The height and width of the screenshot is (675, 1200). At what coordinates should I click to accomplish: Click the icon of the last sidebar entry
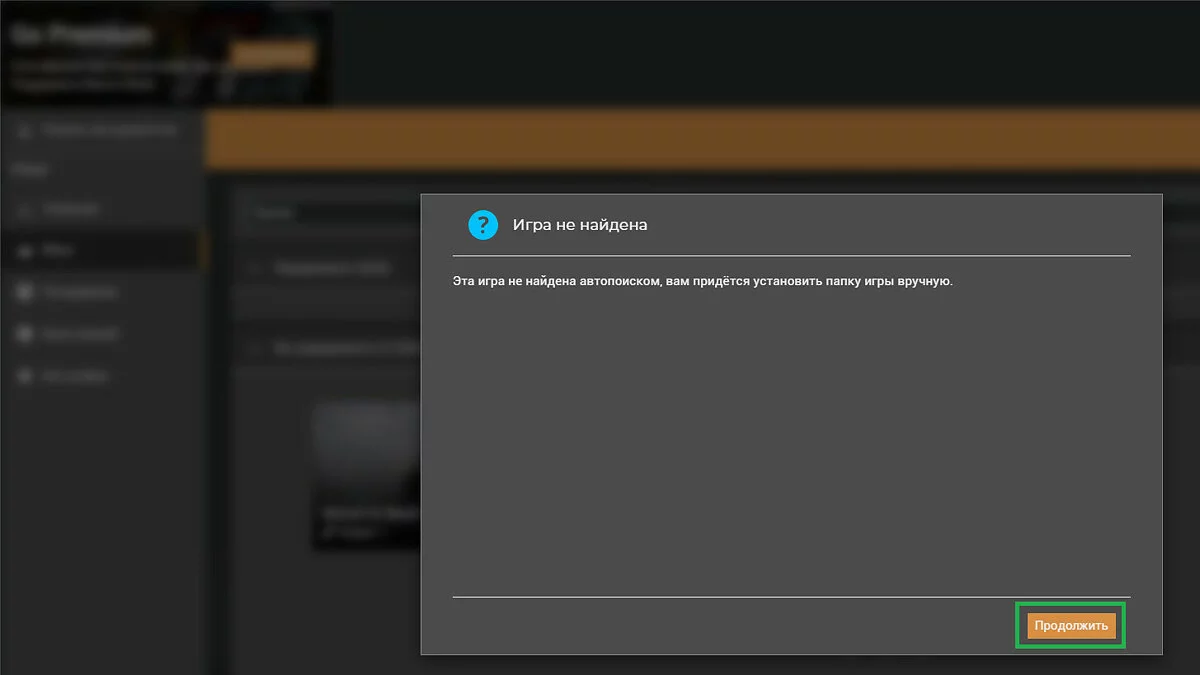24,377
